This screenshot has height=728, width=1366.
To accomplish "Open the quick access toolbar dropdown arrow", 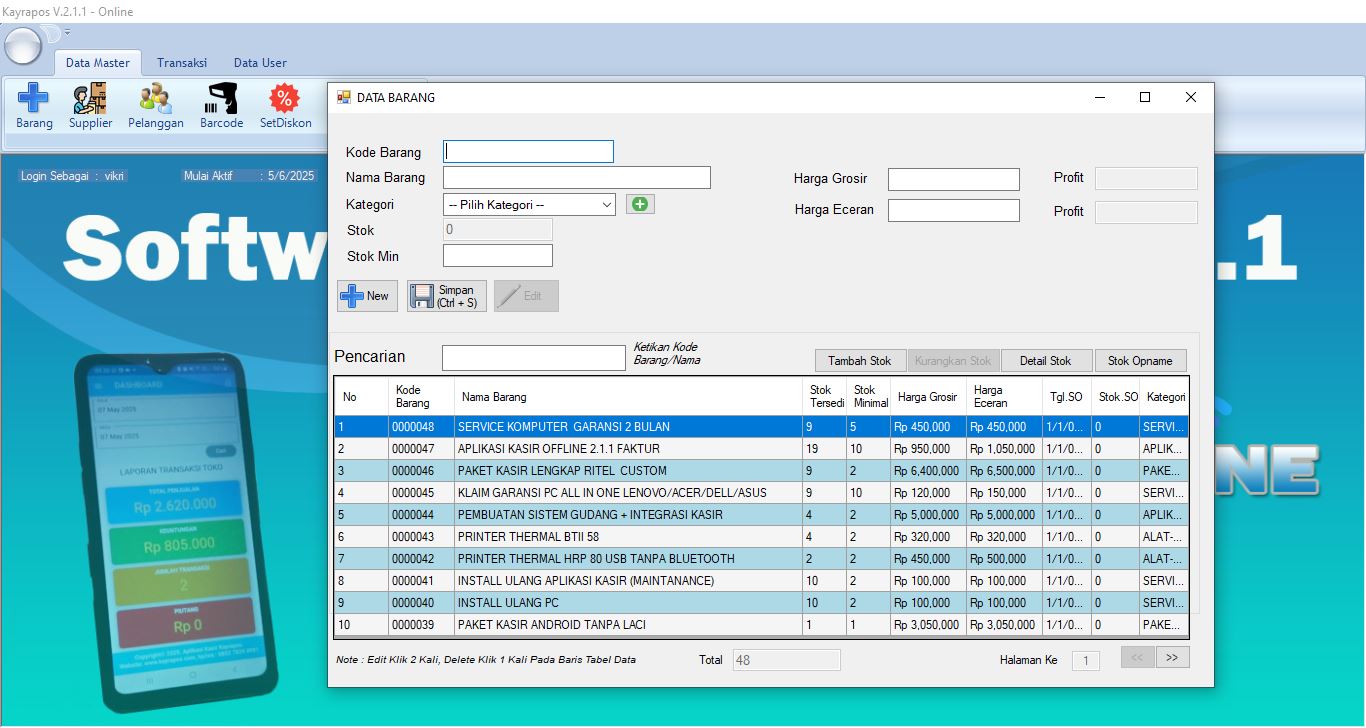I will click(67, 33).
